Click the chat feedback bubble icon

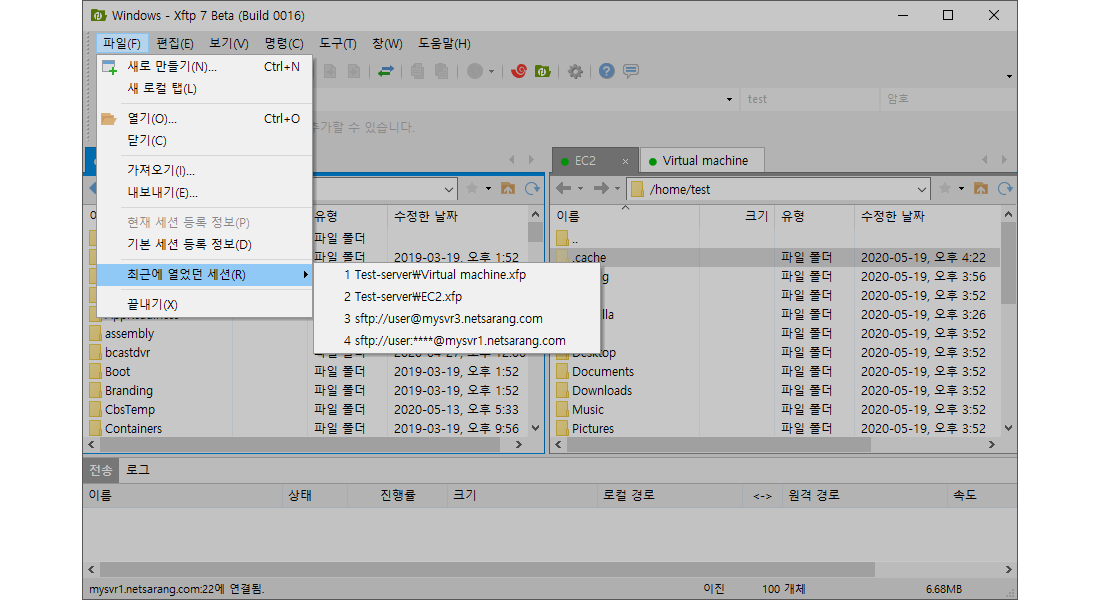click(x=631, y=71)
